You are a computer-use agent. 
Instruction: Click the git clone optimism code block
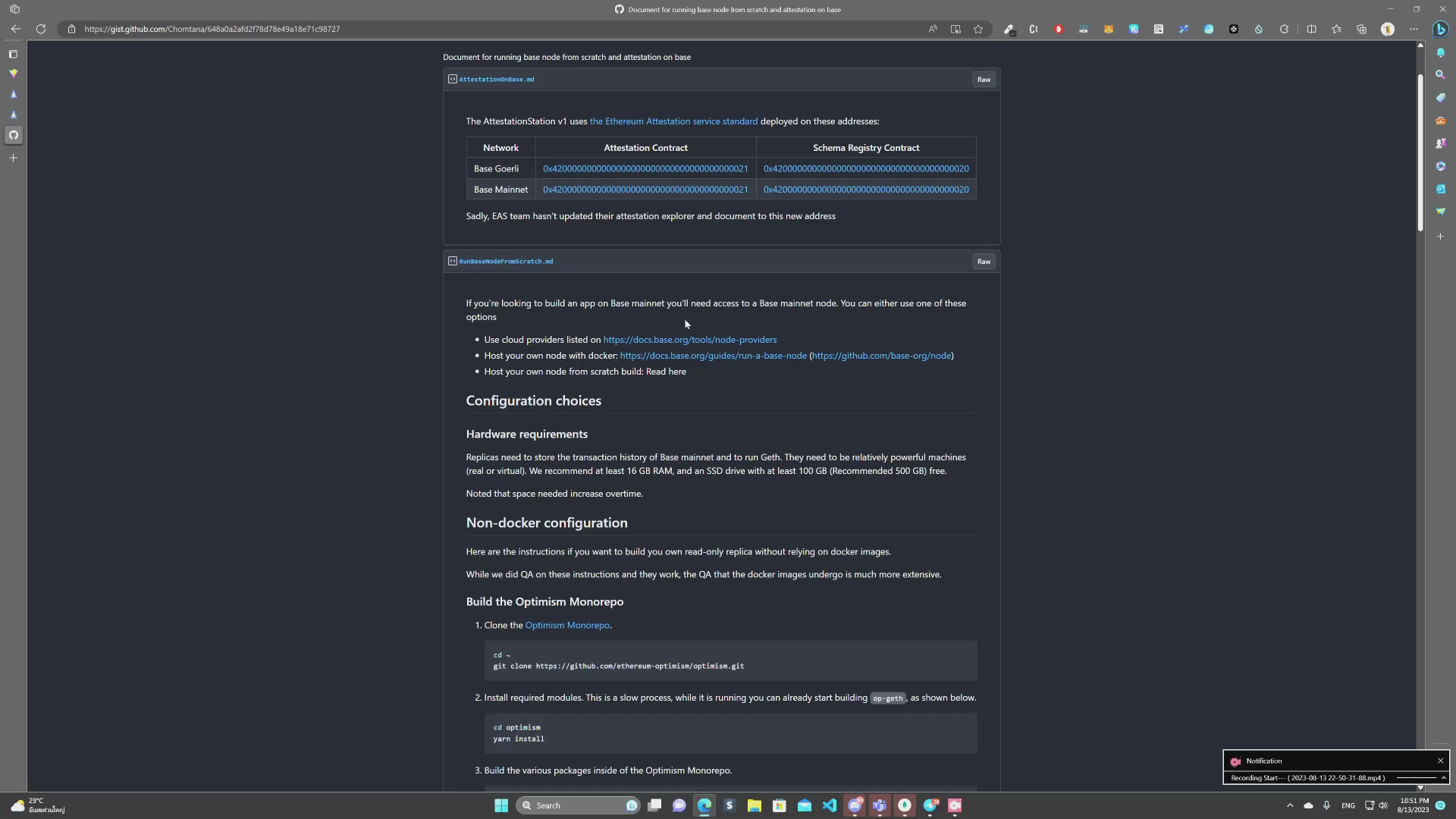click(x=730, y=661)
